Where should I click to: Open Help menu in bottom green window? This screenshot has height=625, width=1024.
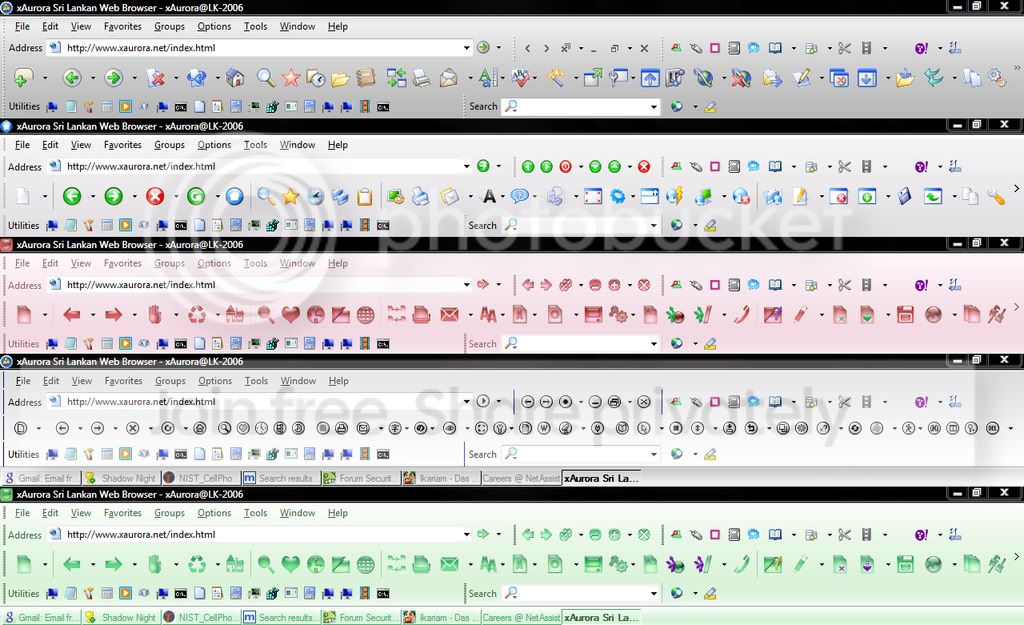click(x=338, y=513)
